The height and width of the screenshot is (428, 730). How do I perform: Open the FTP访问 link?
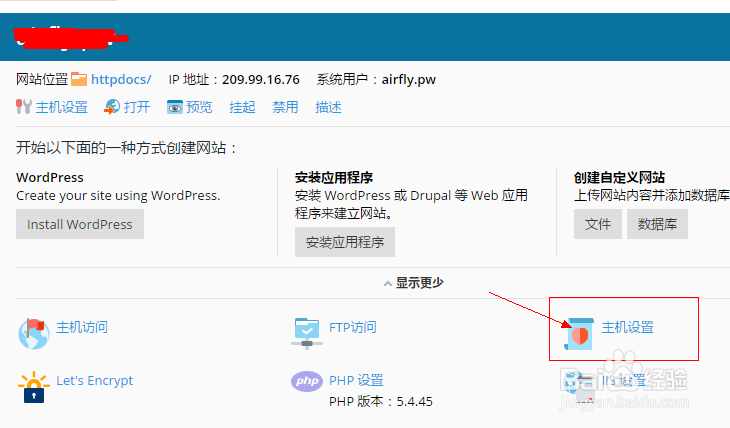[353, 327]
